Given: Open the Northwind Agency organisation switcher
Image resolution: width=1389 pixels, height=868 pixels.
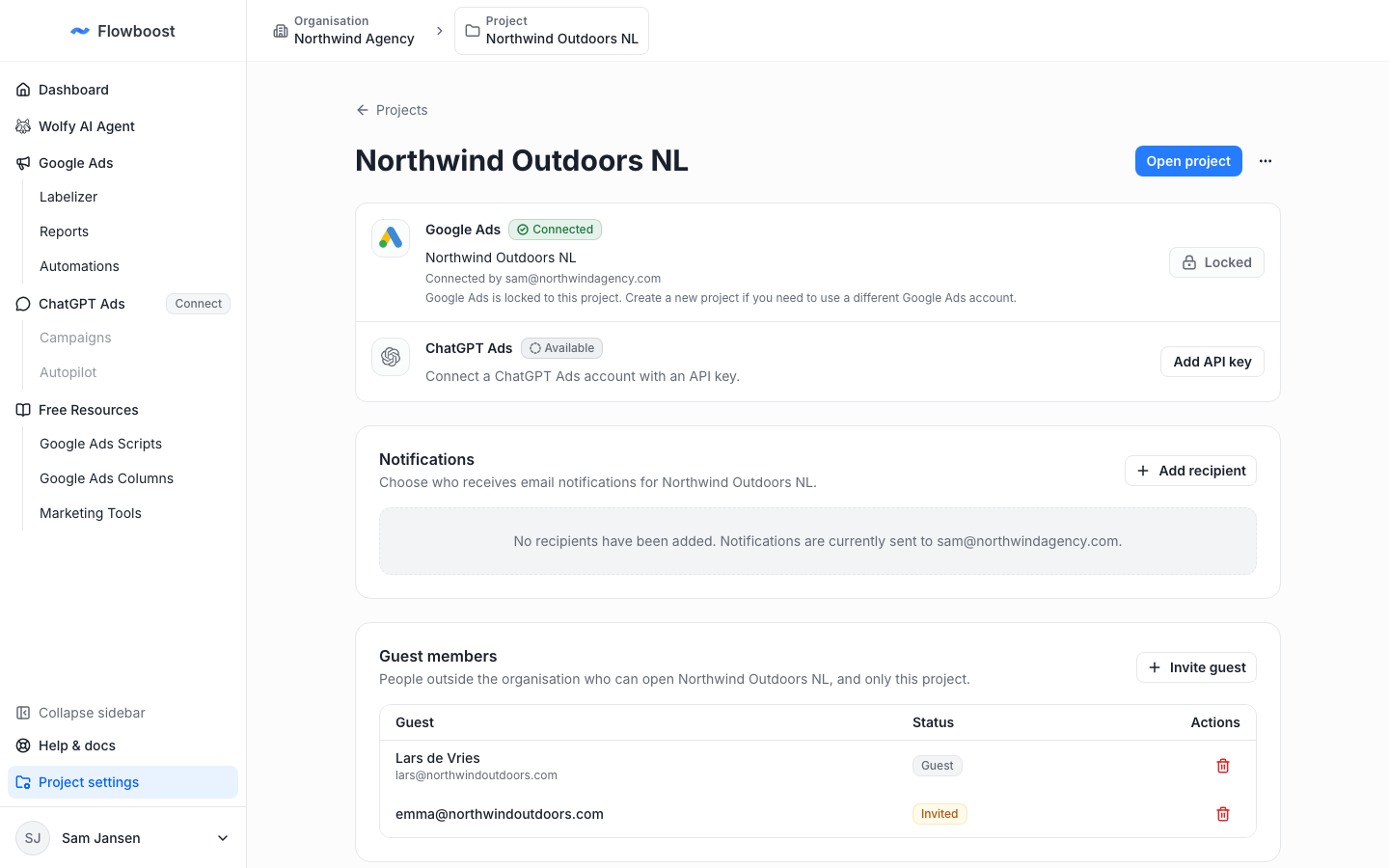Looking at the screenshot, I should click(x=343, y=31).
